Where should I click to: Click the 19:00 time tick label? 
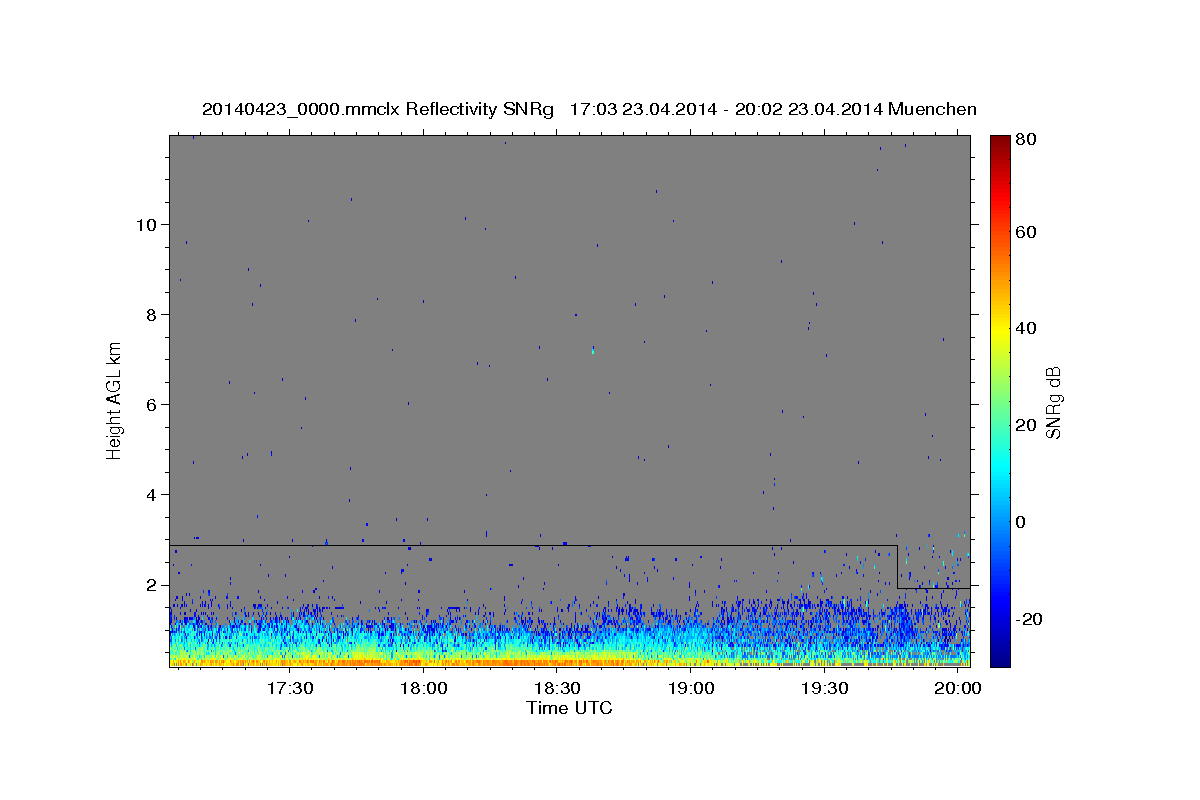click(x=691, y=689)
